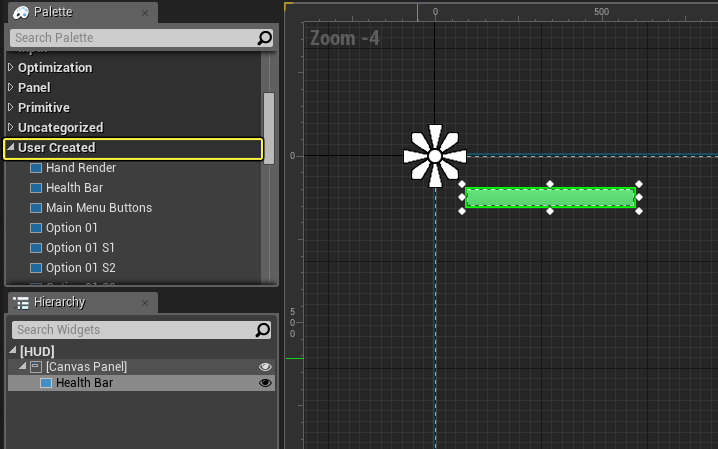Toggle visibility of the Canvas Panel

(x=265, y=367)
